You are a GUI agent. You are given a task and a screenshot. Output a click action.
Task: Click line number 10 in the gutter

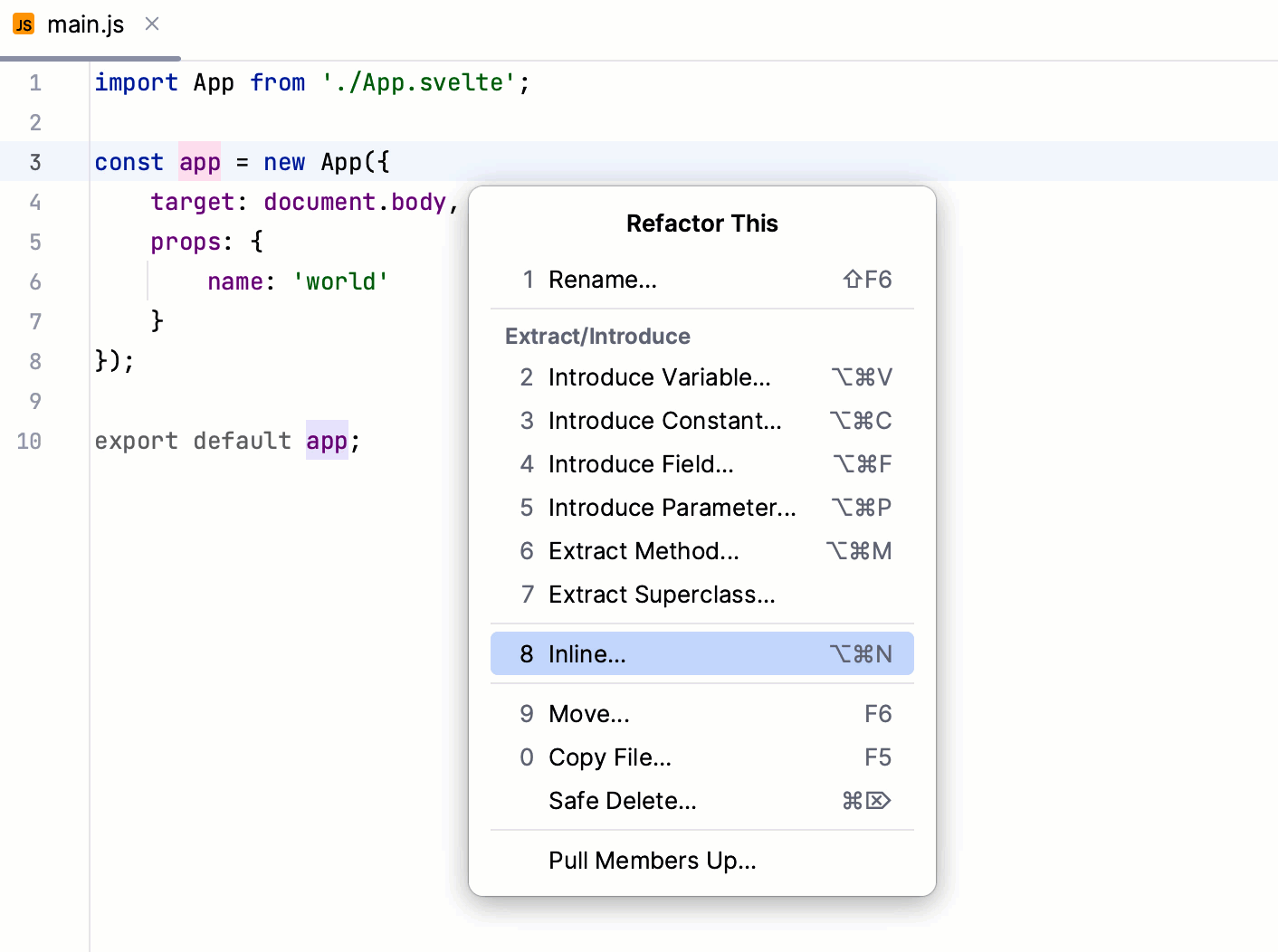point(28,441)
